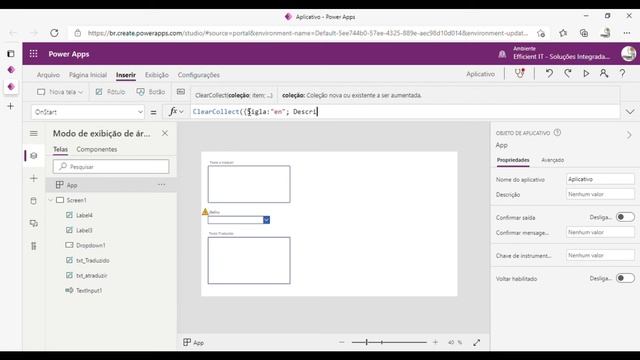The image size is (640, 360).
Task: Select the Avançado tab
Action: click(x=553, y=160)
